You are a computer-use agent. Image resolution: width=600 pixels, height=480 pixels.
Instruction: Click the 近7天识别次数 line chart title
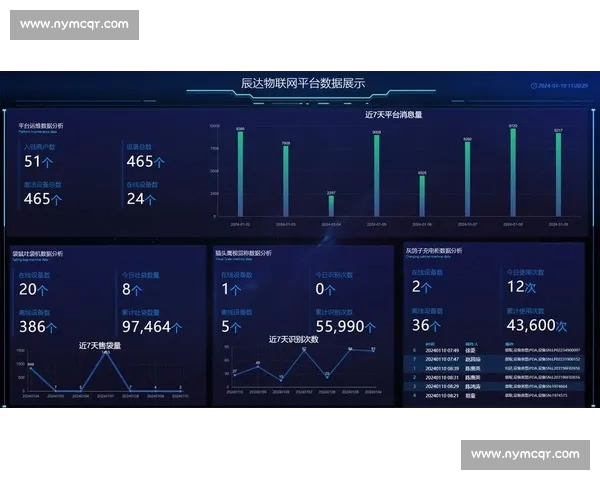[x=293, y=339]
